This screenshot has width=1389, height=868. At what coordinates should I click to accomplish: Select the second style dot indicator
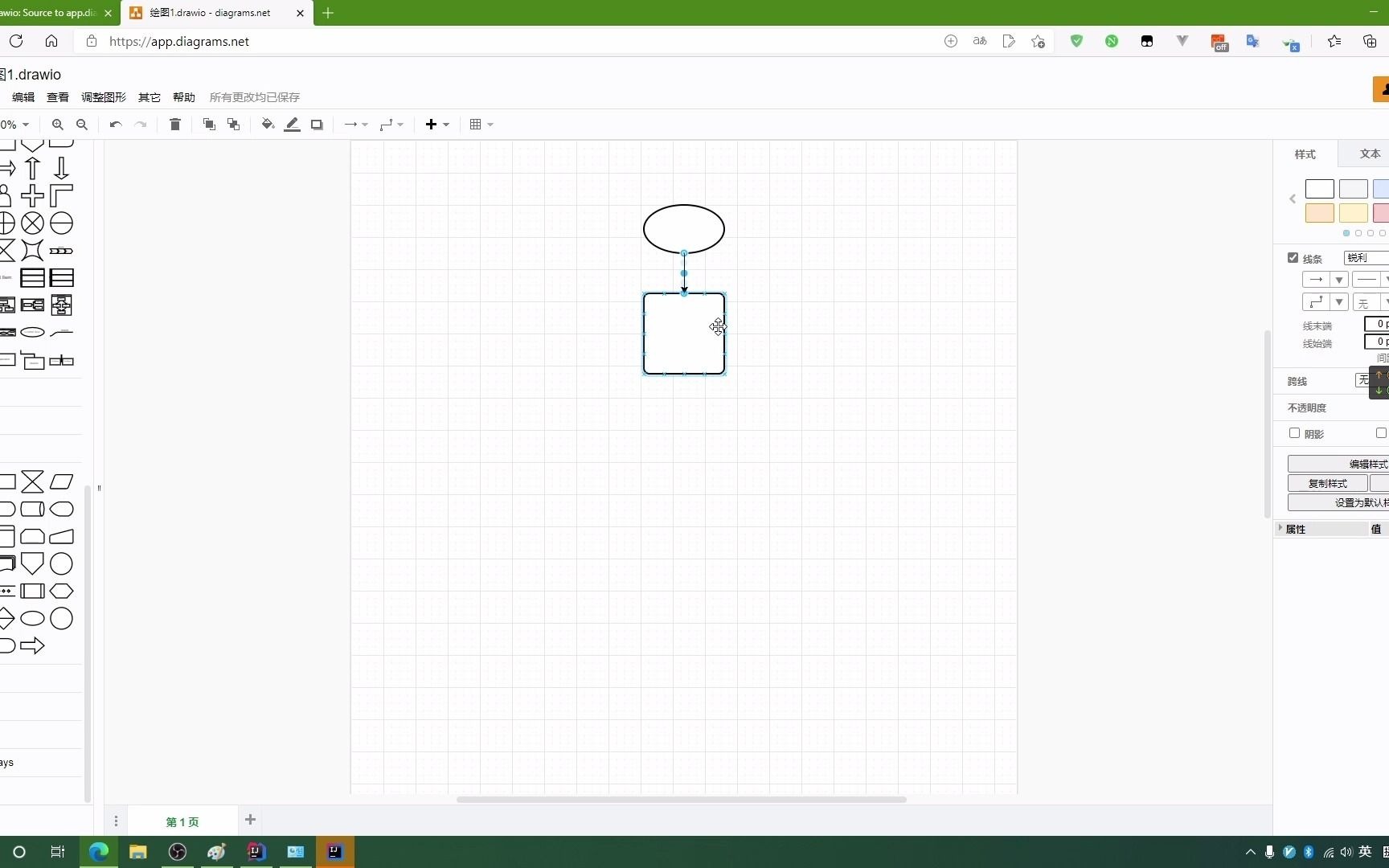point(1359,233)
